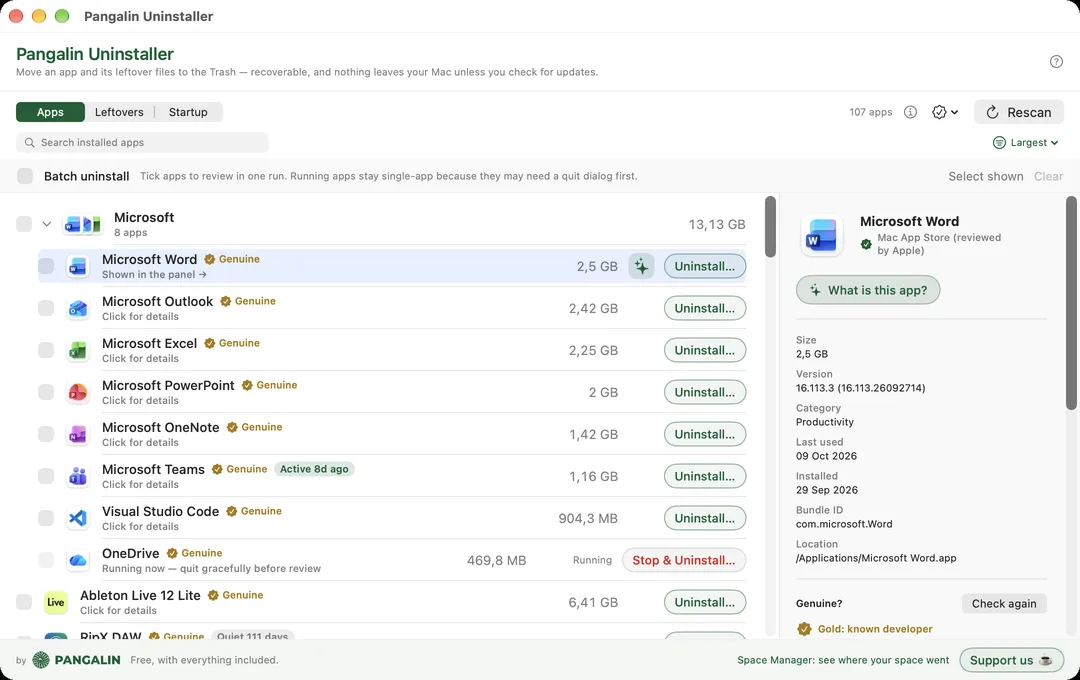
Task: Uninstall Microsoft Excel
Action: 705,350
